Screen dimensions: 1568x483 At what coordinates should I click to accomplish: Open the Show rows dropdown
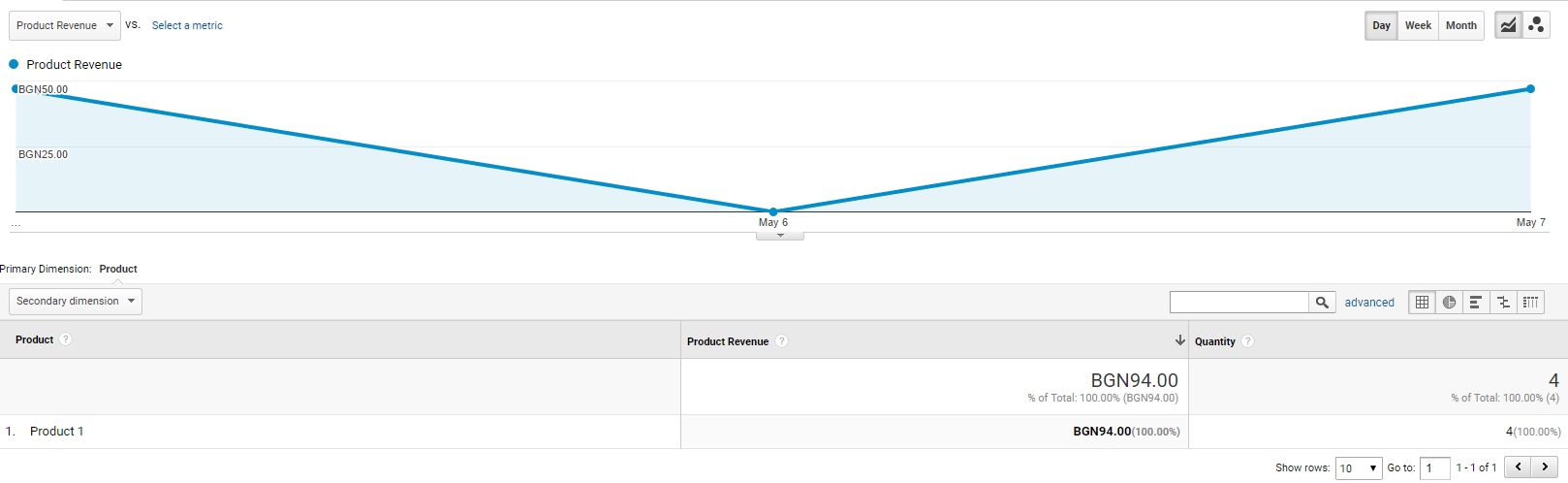[1358, 468]
